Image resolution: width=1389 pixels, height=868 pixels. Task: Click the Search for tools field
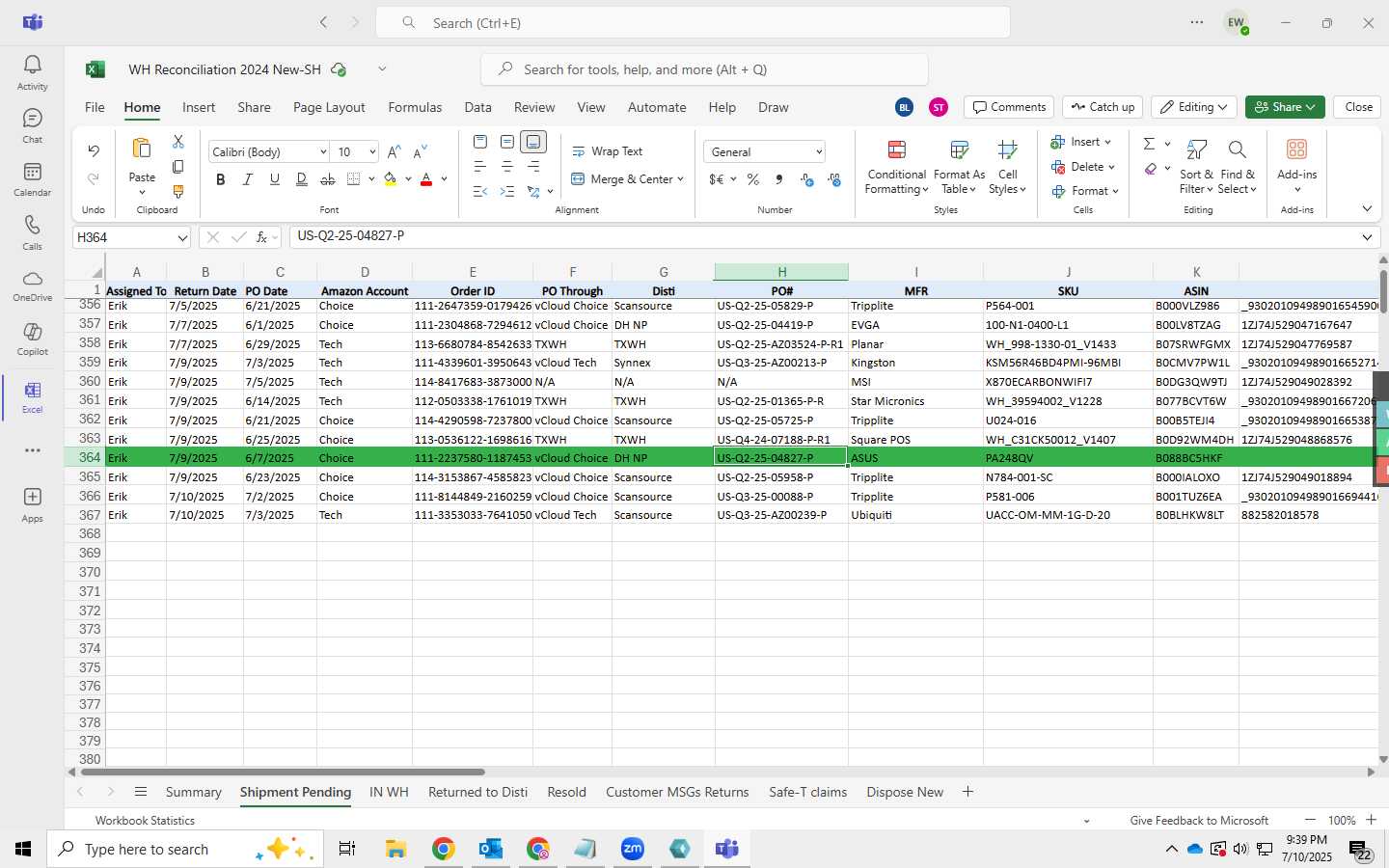coord(704,69)
